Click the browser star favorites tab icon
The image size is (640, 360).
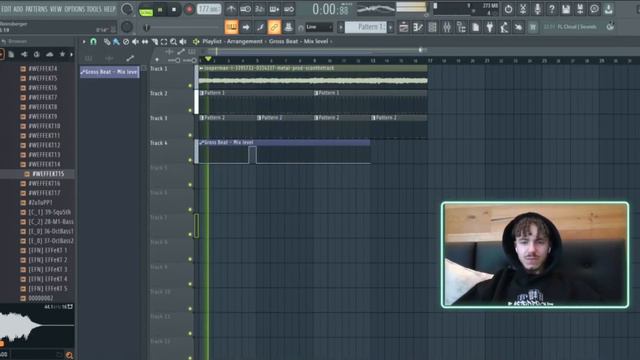tap(62, 54)
